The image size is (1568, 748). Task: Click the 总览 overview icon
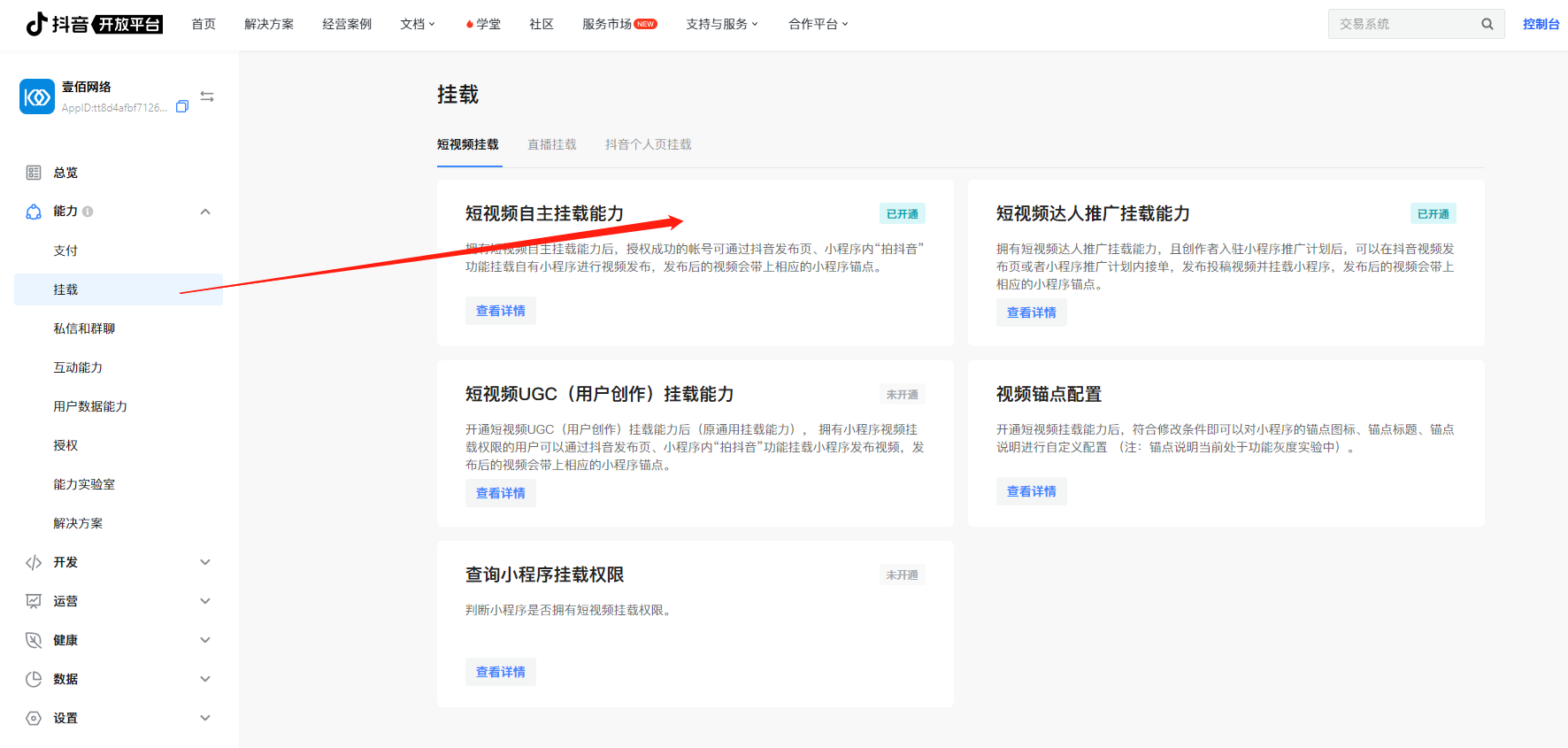34,173
